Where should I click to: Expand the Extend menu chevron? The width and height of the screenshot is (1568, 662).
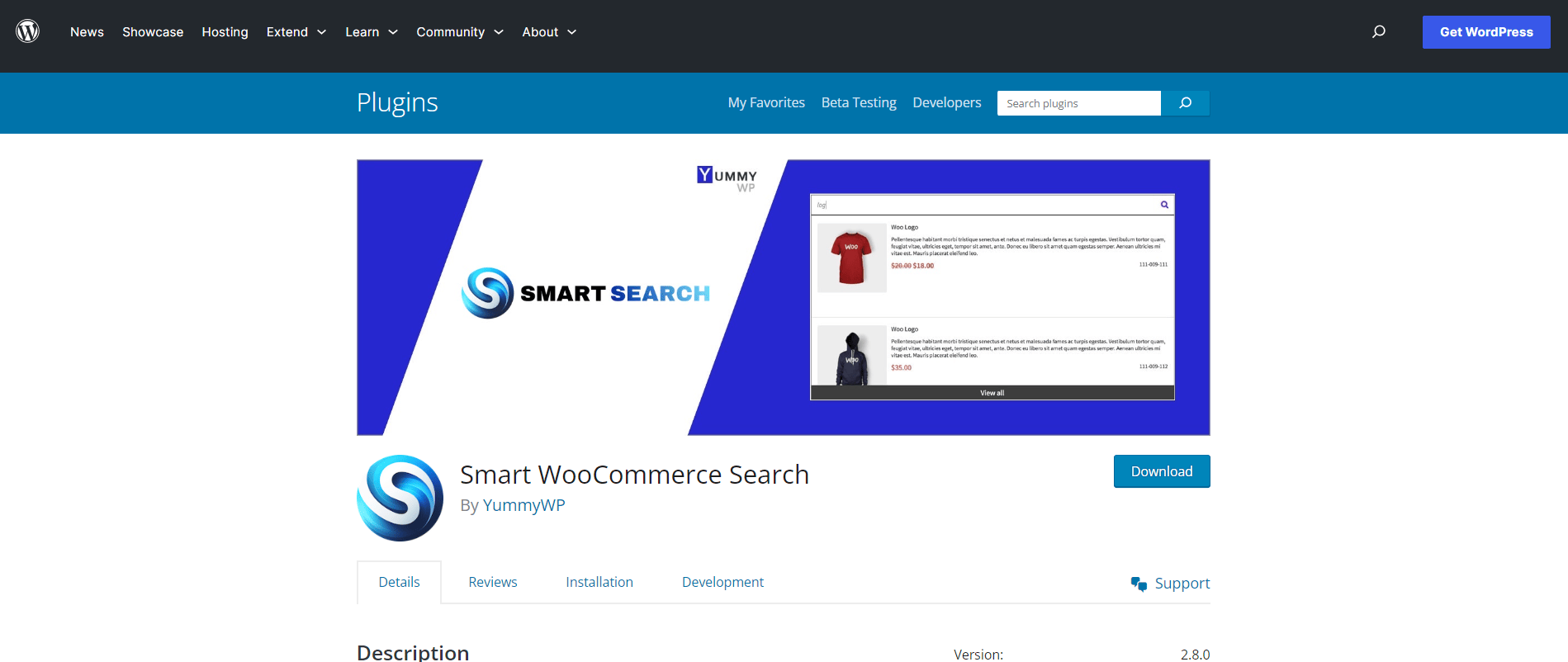click(x=322, y=32)
